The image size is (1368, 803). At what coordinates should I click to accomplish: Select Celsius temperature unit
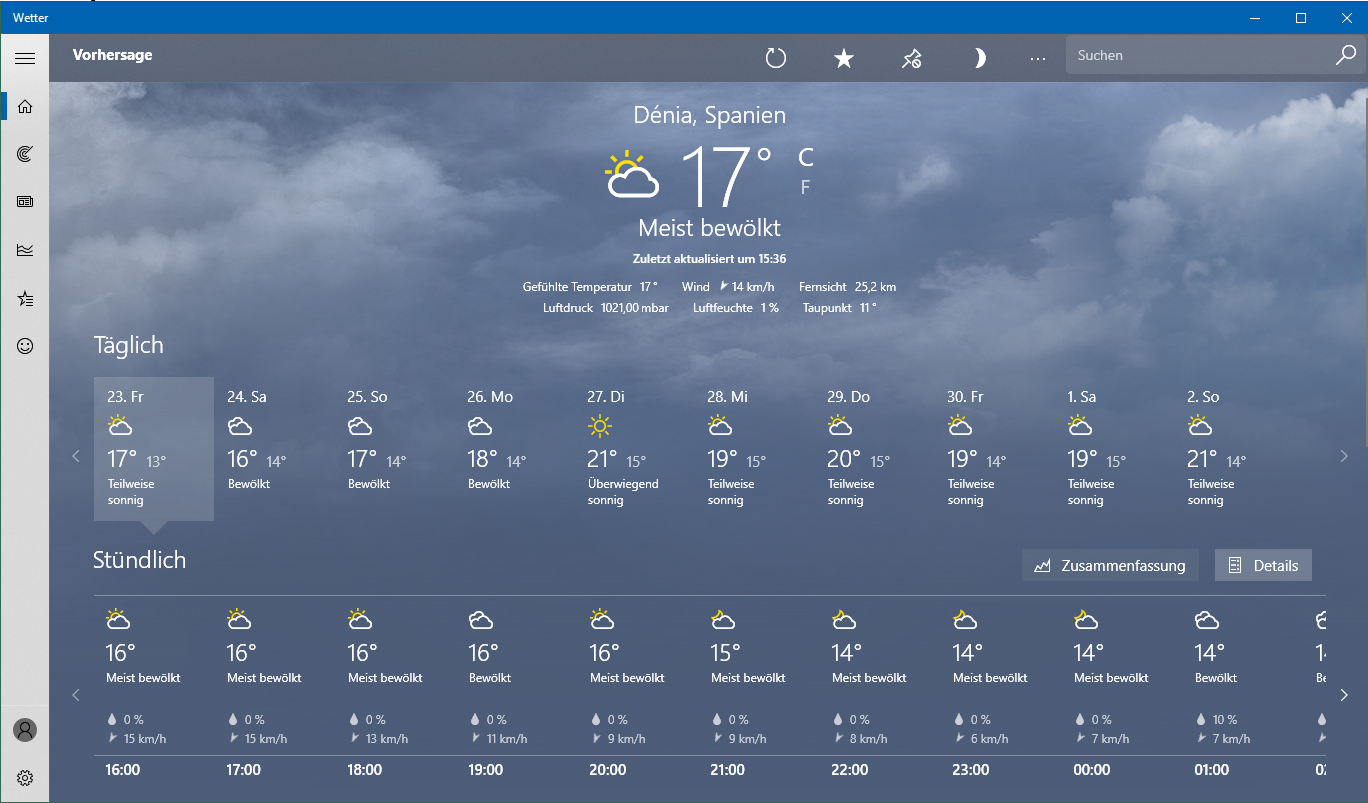[x=805, y=157]
